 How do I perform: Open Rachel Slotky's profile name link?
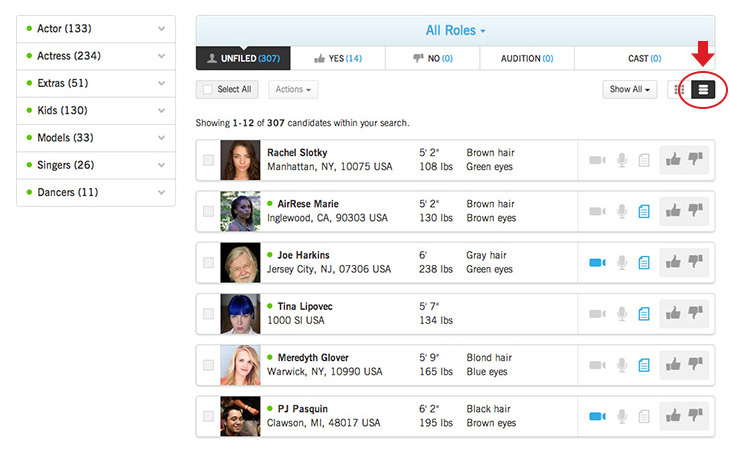pyautogui.click(x=297, y=153)
